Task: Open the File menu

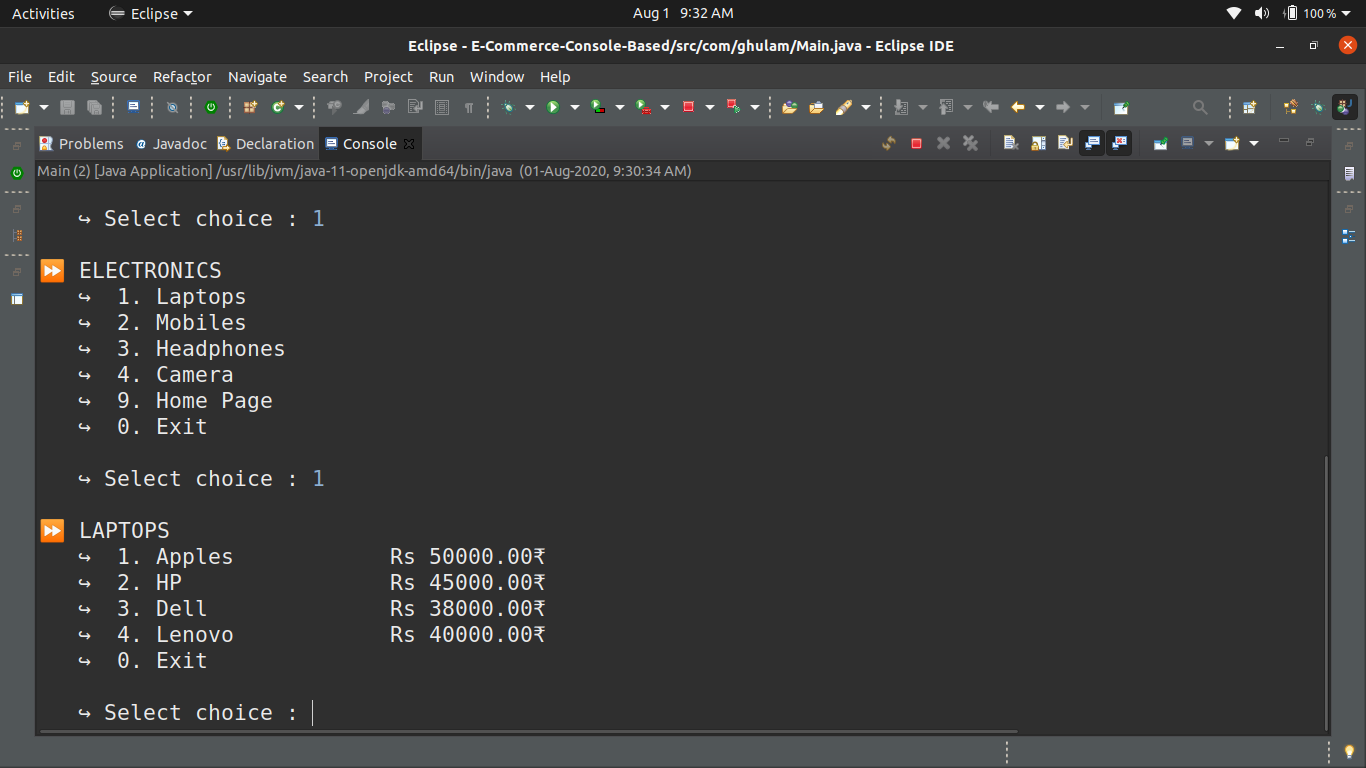Action: tap(20, 77)
